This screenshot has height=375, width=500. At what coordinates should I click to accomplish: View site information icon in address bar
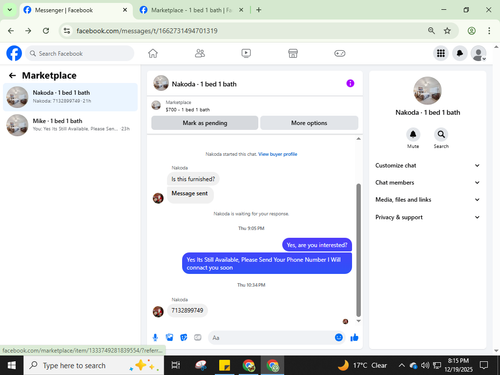pyautogui.click(x=67, y=31)
